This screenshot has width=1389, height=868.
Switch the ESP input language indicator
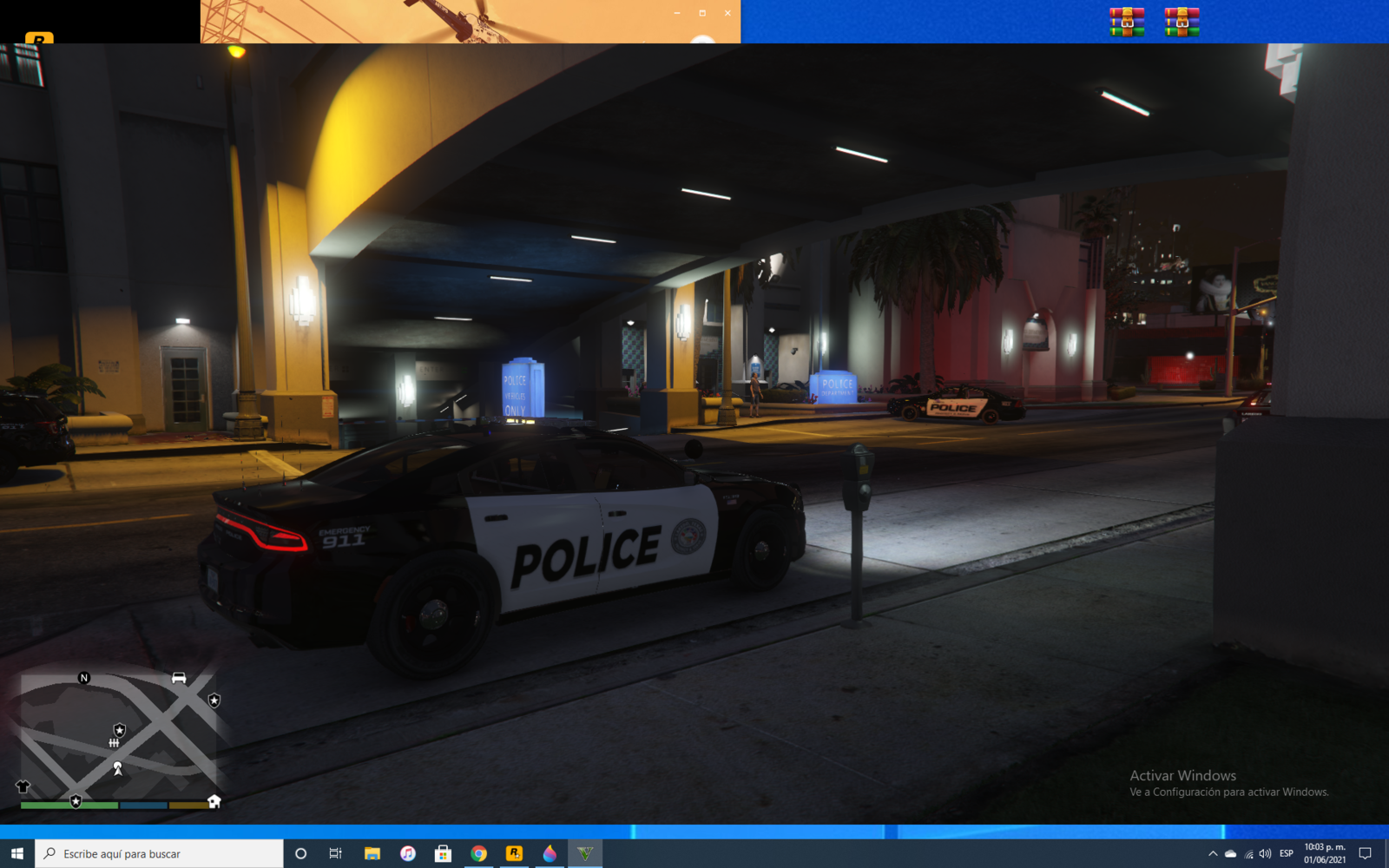coord(1287,854)
